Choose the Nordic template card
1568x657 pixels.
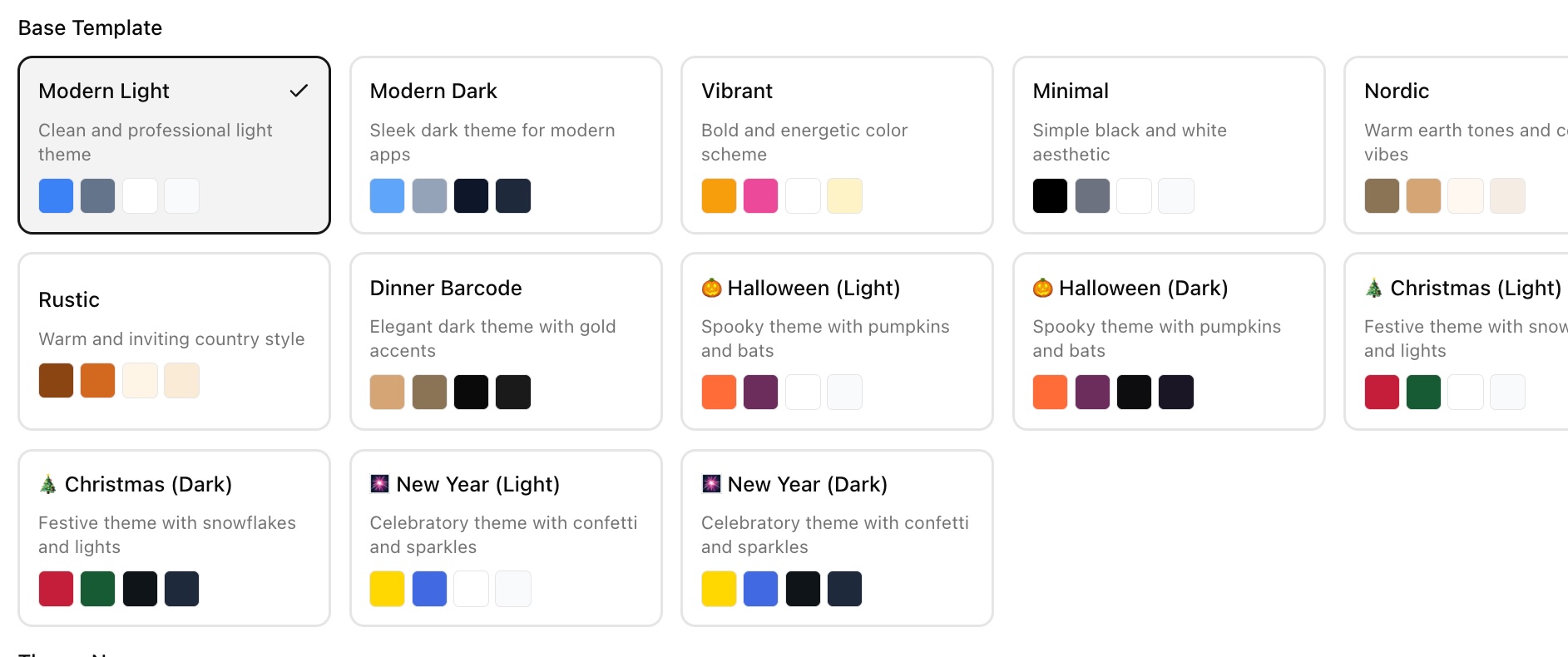pyautogui.click(x=1456, y=145)
